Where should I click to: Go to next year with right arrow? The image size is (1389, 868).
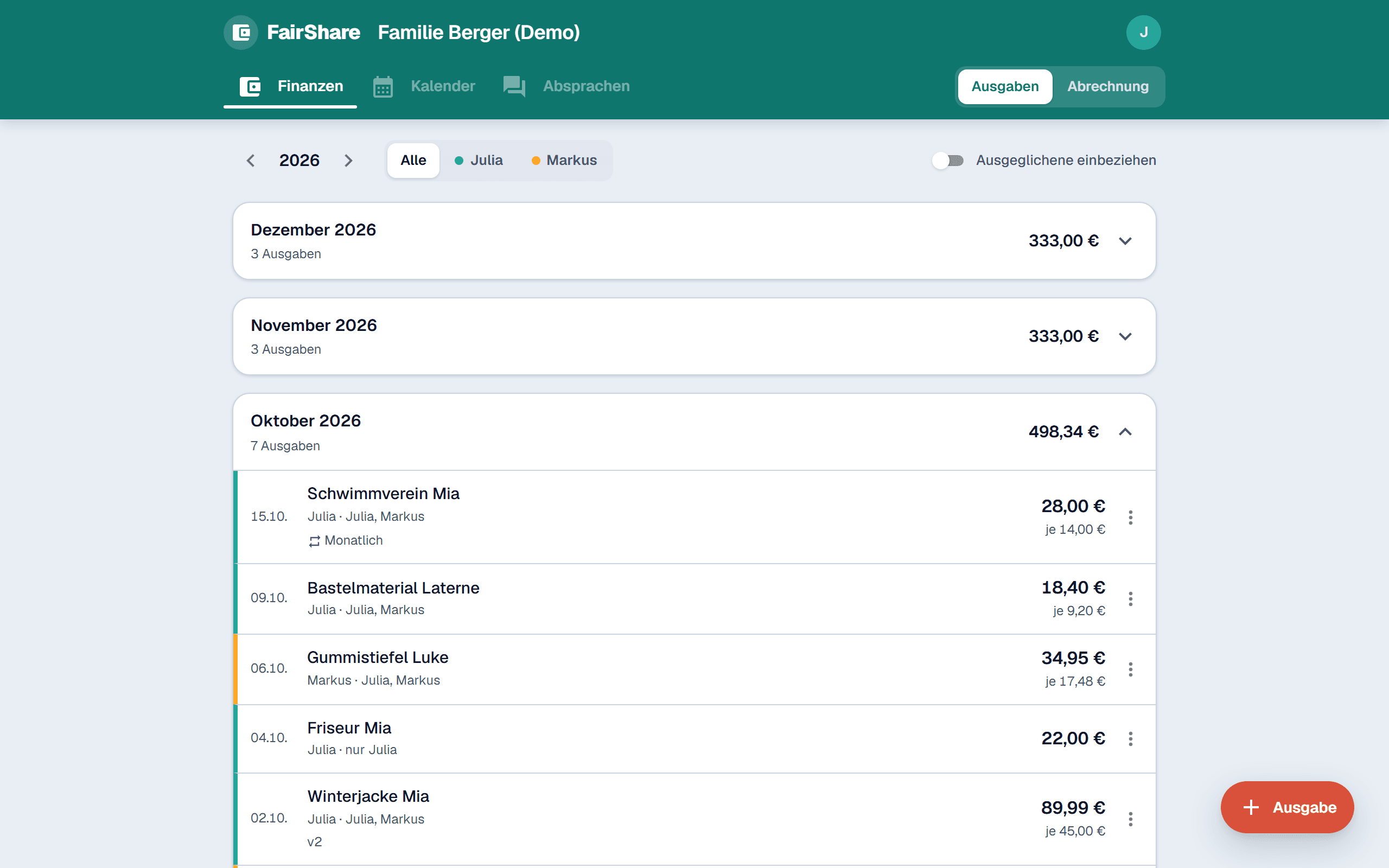(x=348, y=160)
